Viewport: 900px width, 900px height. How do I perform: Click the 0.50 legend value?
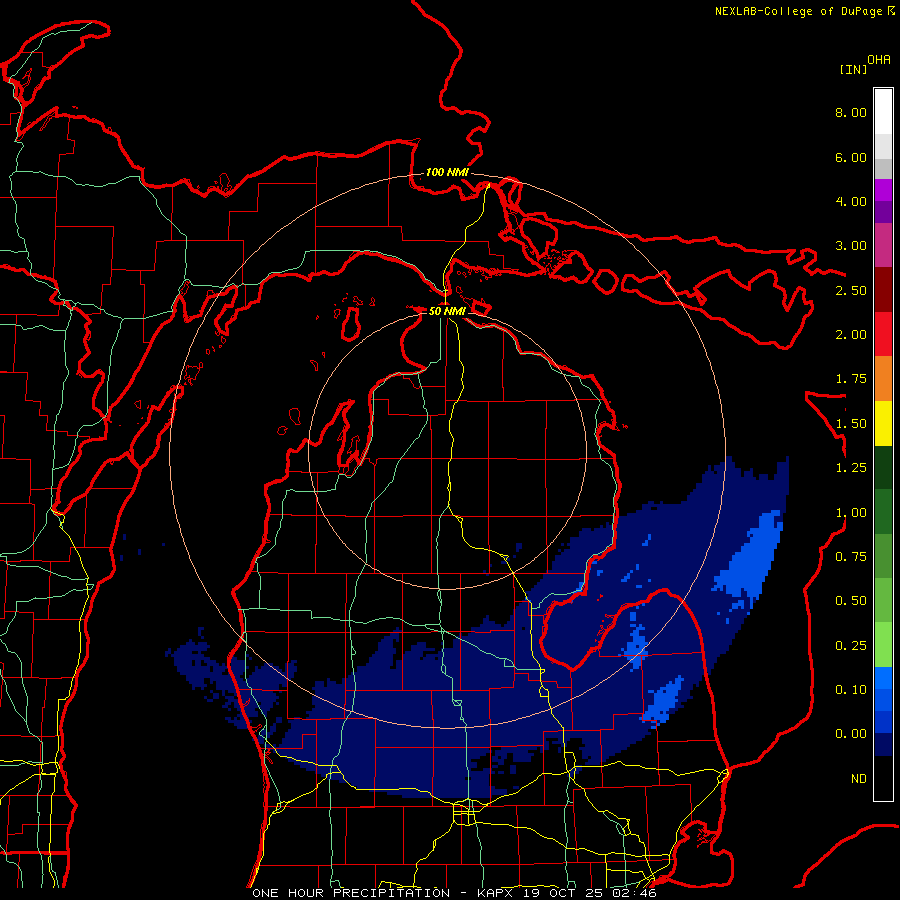coord(851,601)
